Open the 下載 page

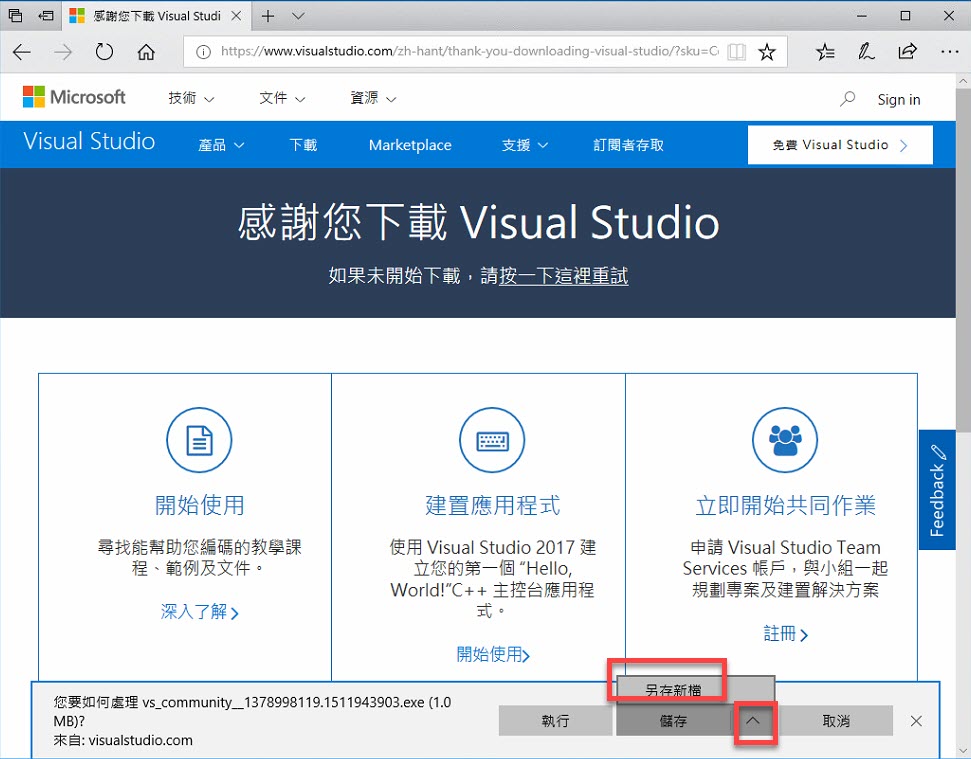coord(303,145)
